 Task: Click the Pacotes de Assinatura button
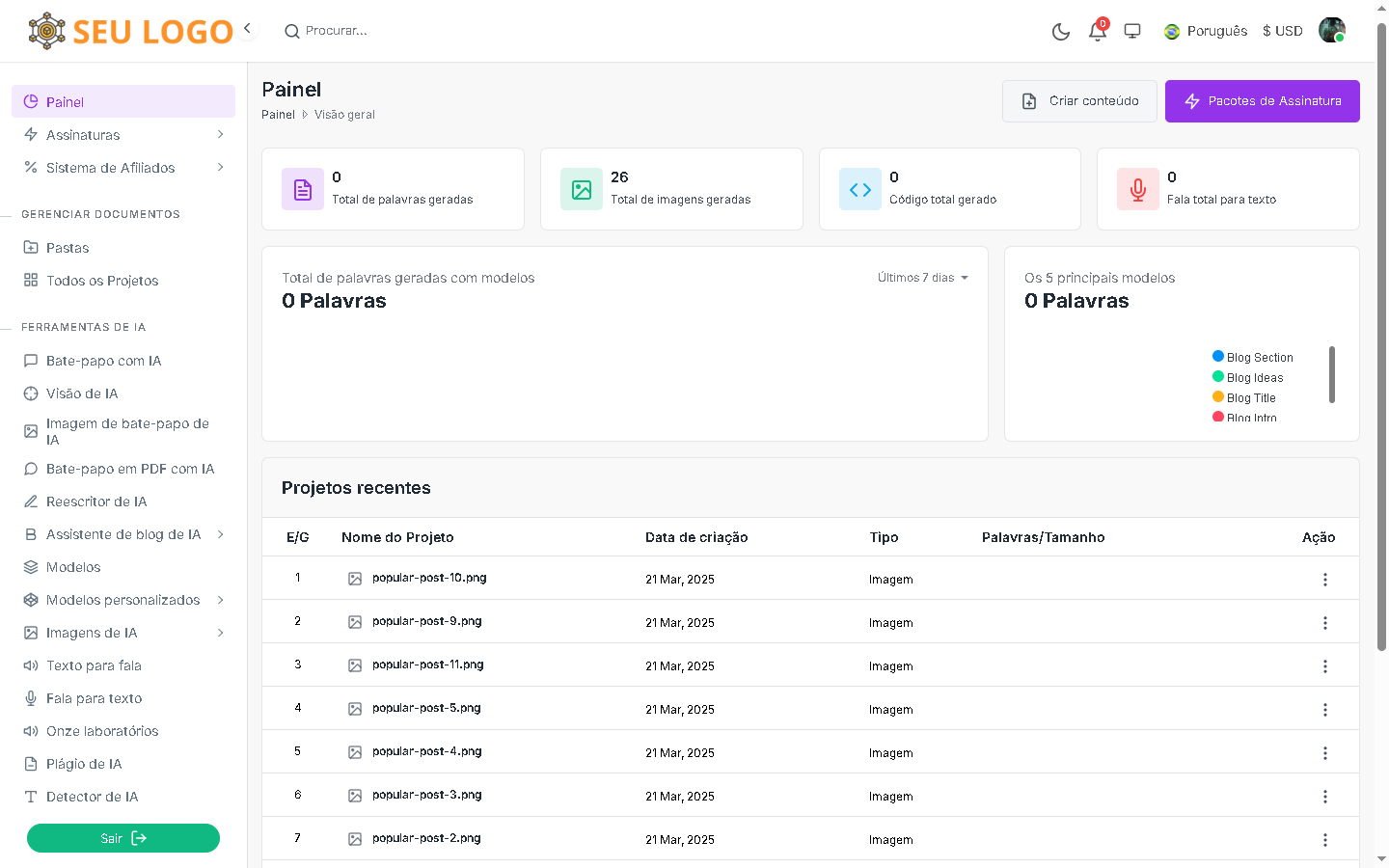pos(1262,101)
